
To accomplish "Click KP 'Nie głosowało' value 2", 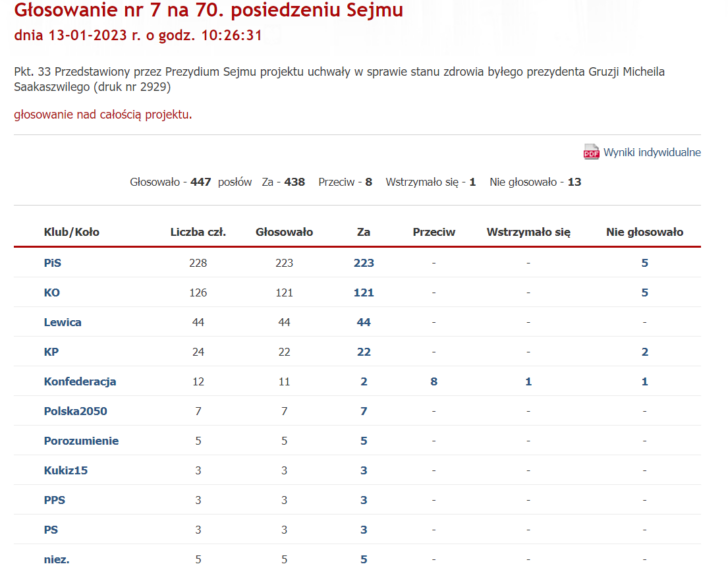I will [644, 352].
